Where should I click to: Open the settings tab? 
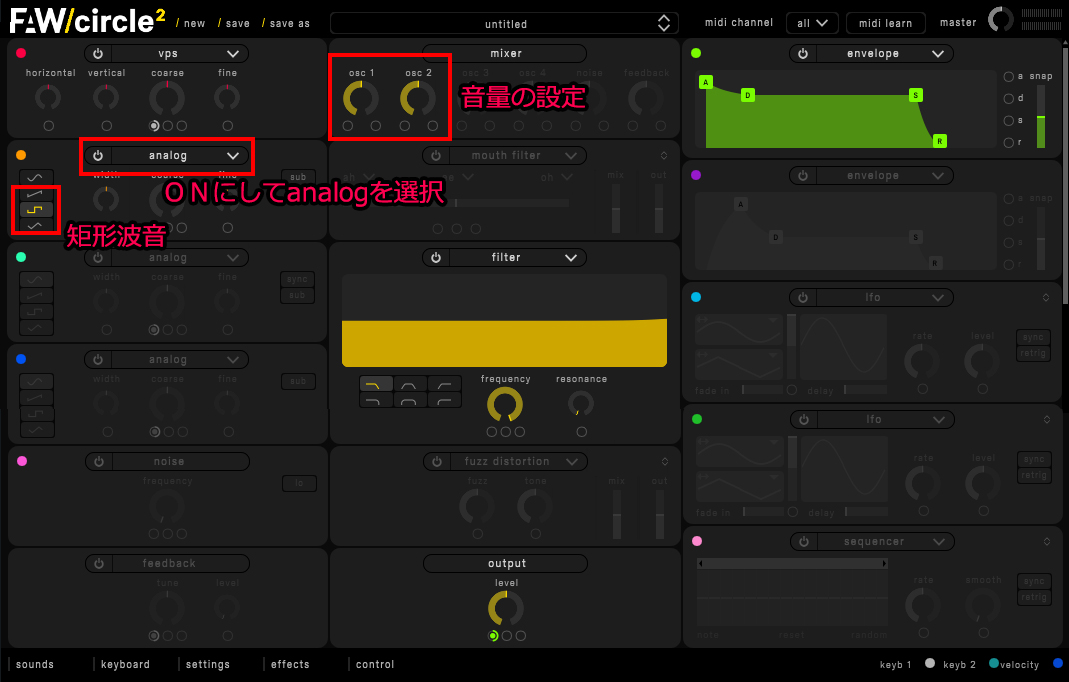pos(208,664)
